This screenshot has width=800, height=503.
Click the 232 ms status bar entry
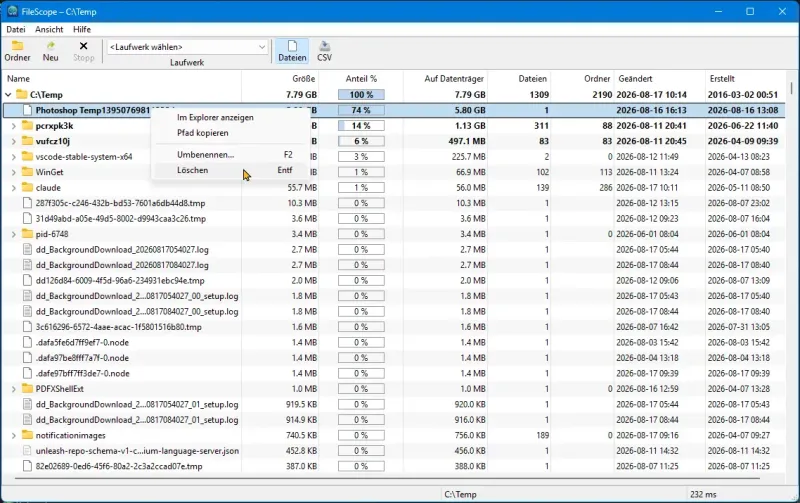tap(703, 494)
